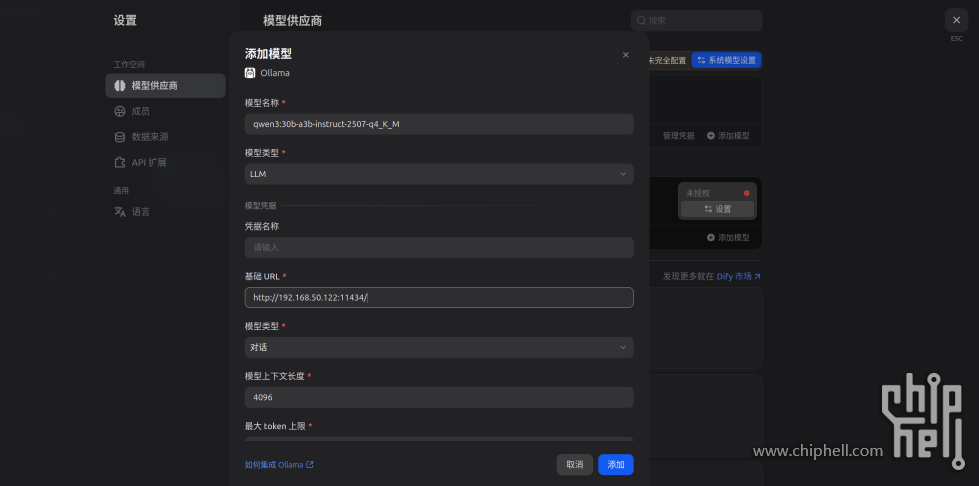Open 系统模型设置 button
This screenshot has height=486, width=979.
point(726,61)
